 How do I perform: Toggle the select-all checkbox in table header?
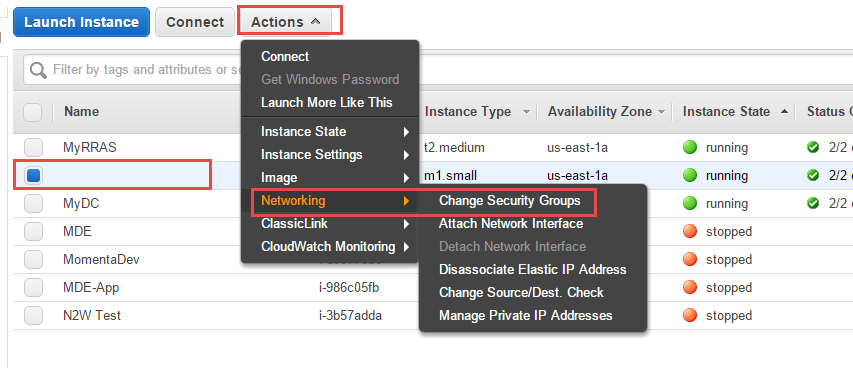click(x=33, y=112)
